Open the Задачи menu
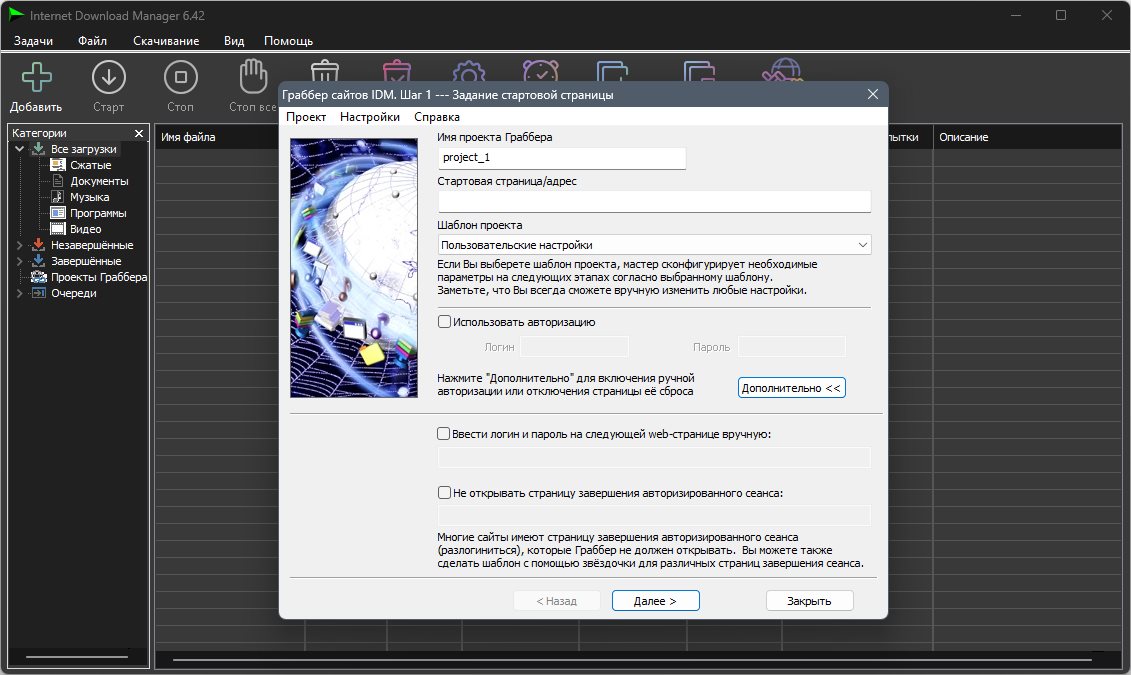Viewport: 1131px width, 675px height. point(33,41)
